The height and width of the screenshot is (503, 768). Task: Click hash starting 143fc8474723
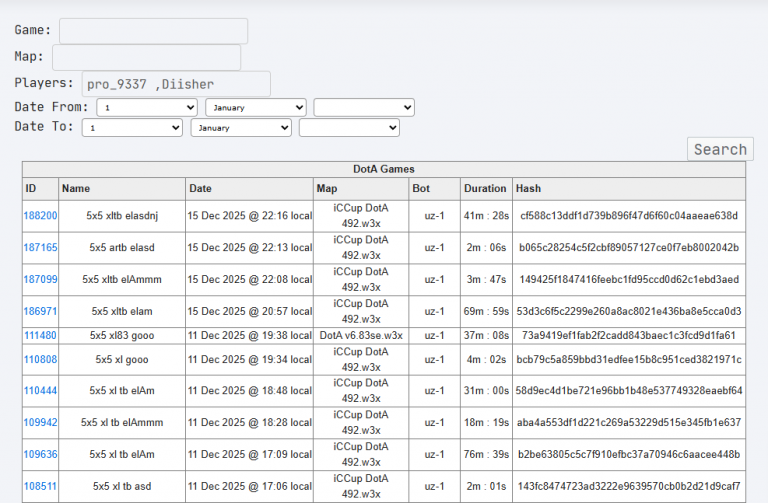[629, 486]
